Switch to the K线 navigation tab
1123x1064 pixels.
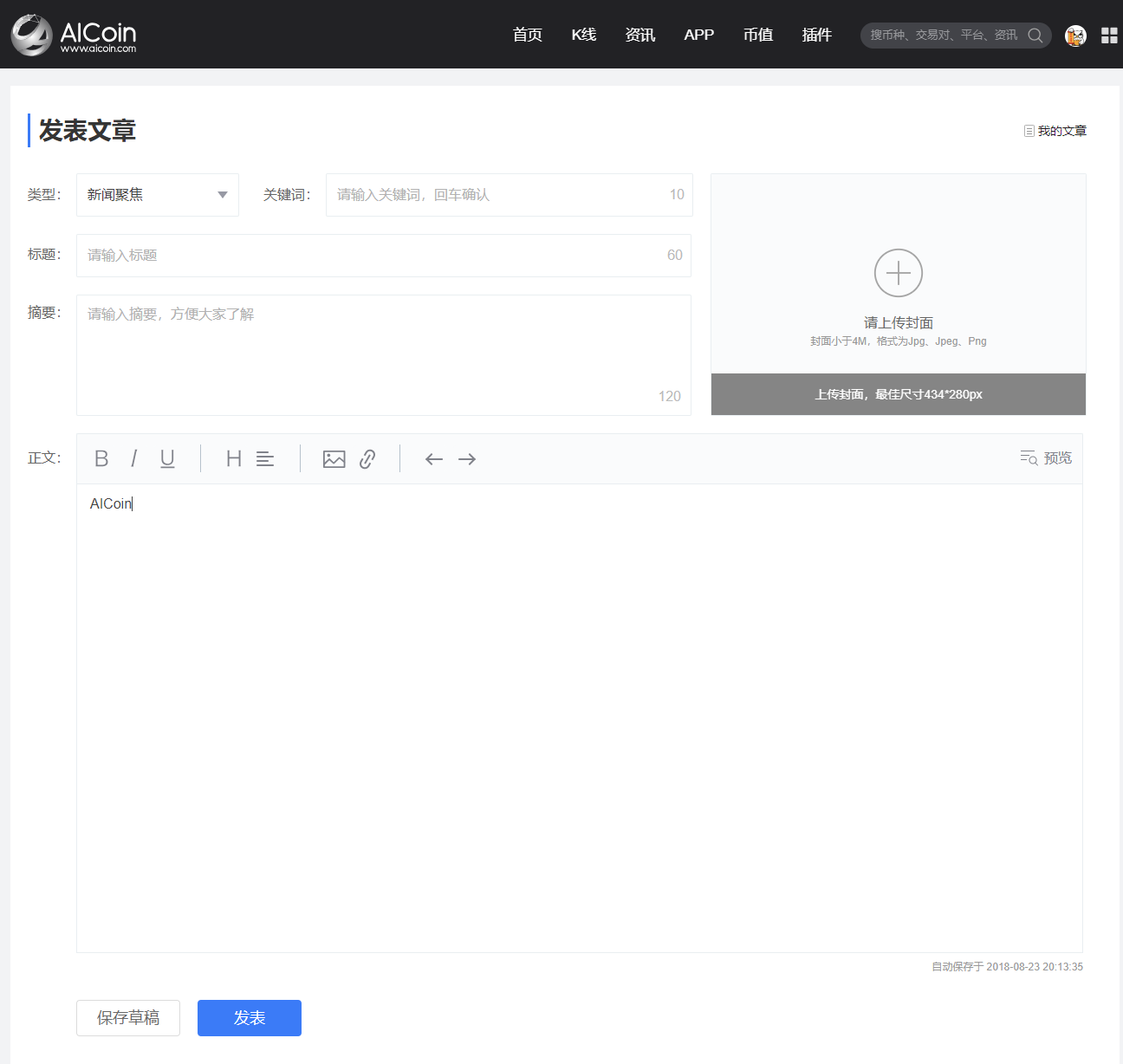click(583, 35)
